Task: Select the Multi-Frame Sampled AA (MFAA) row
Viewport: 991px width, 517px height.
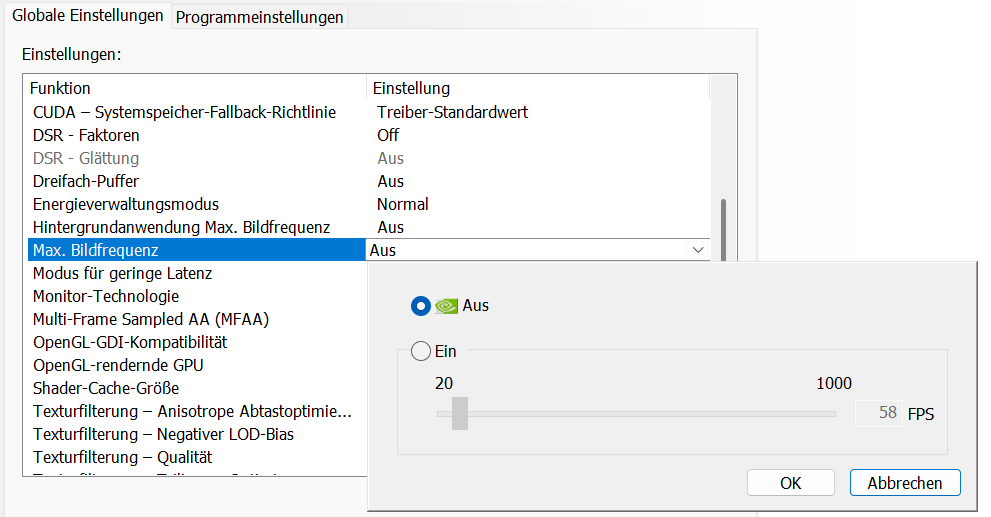Action: (x=197, y=319)
